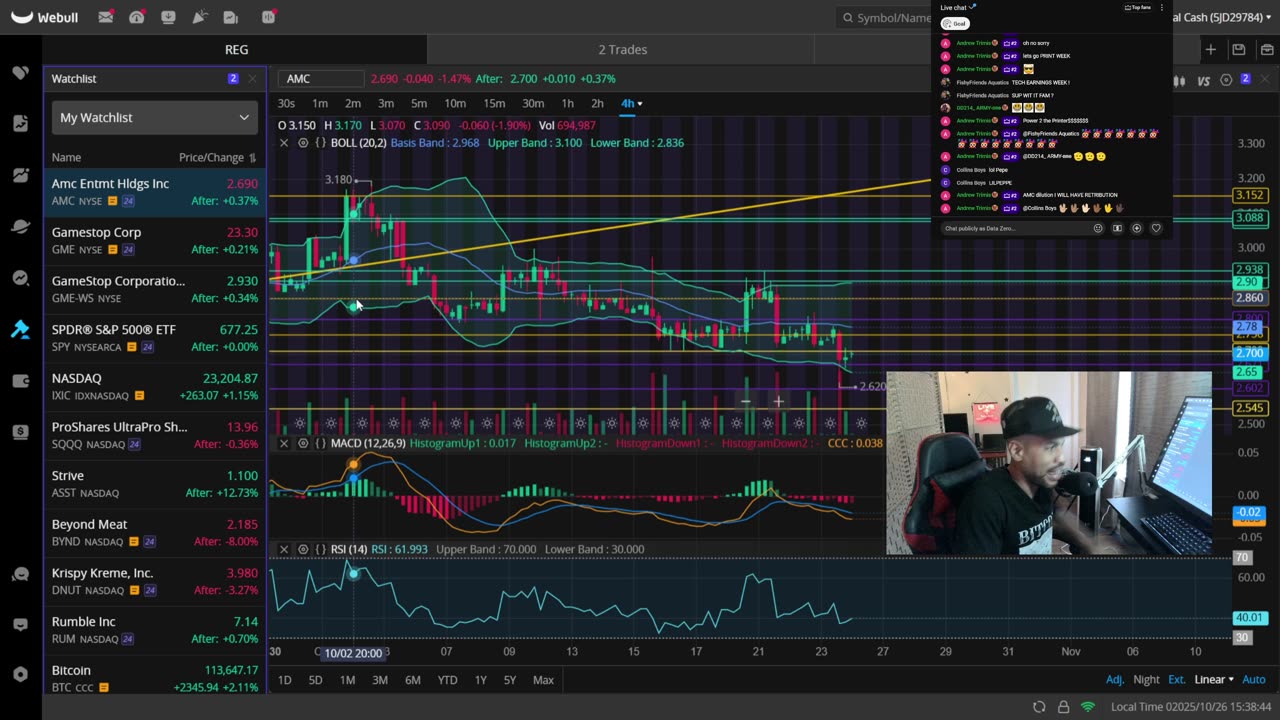Open the dollar account icon in left sidebar
Screen dimensions: 1280x720
pyautogui.click(x=20, y=431)
